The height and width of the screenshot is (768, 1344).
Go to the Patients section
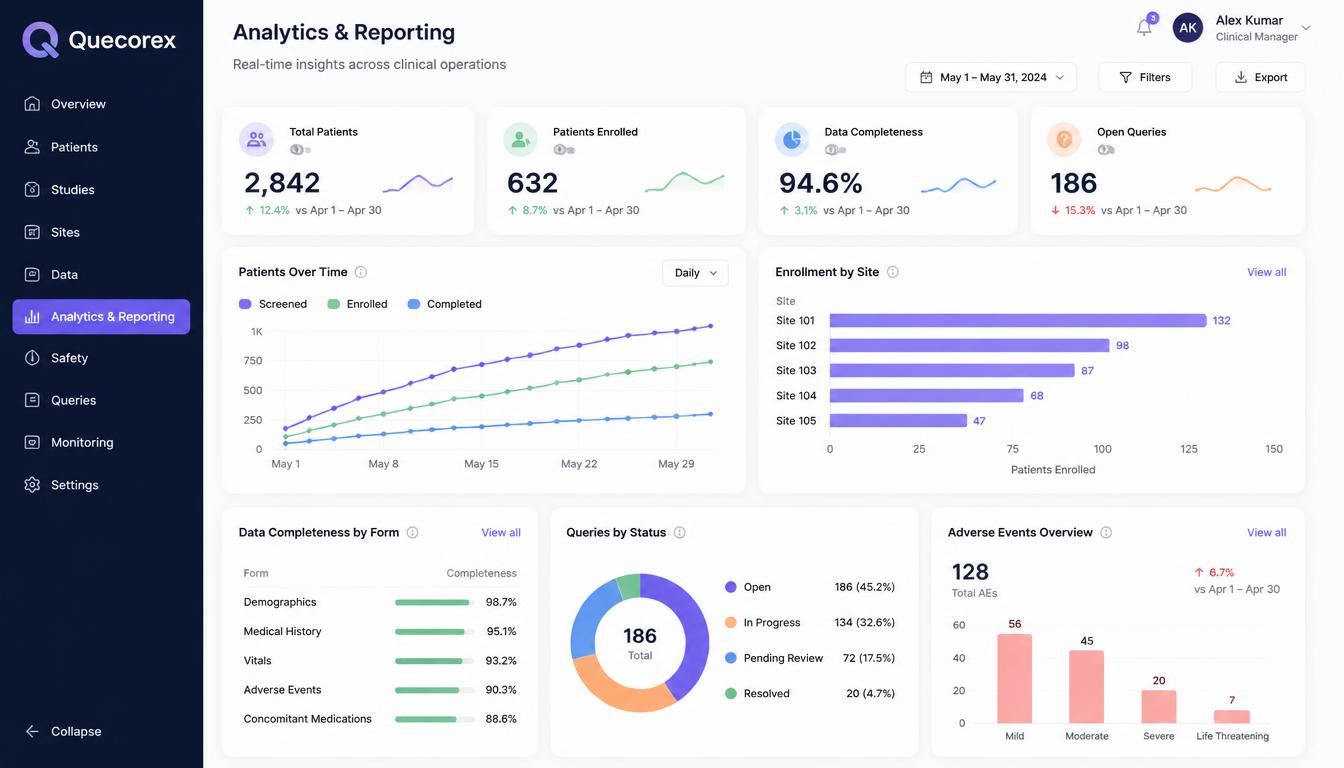coord(101,147)
